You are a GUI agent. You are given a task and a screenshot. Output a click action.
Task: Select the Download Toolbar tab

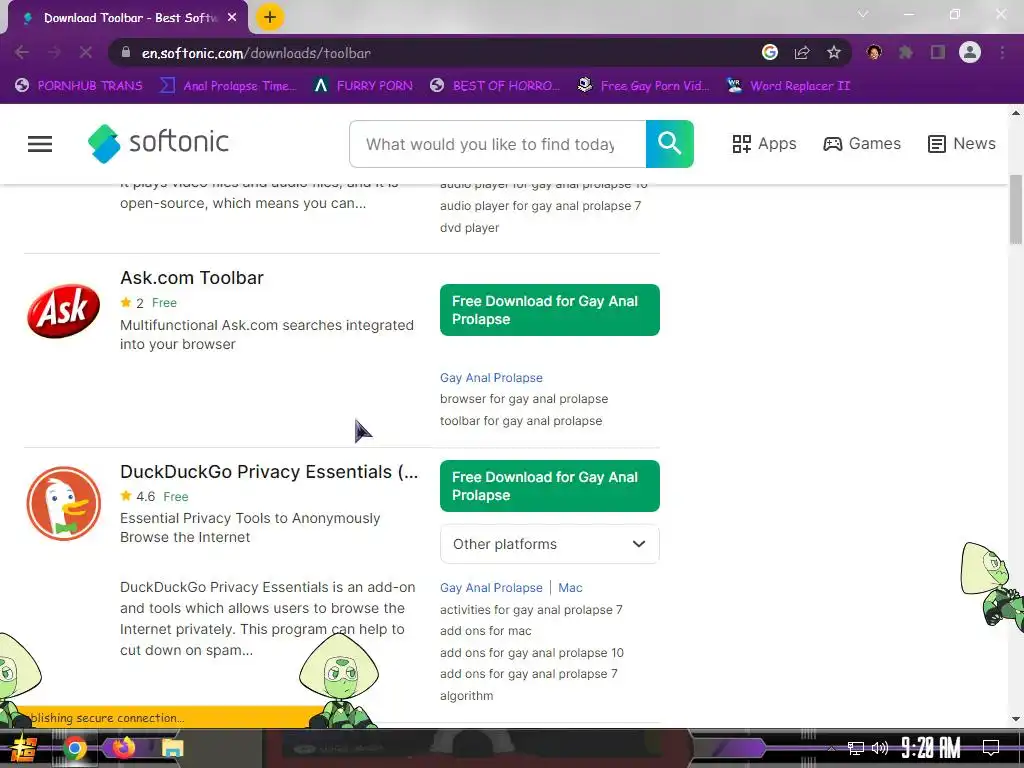[x=128, y=18]
